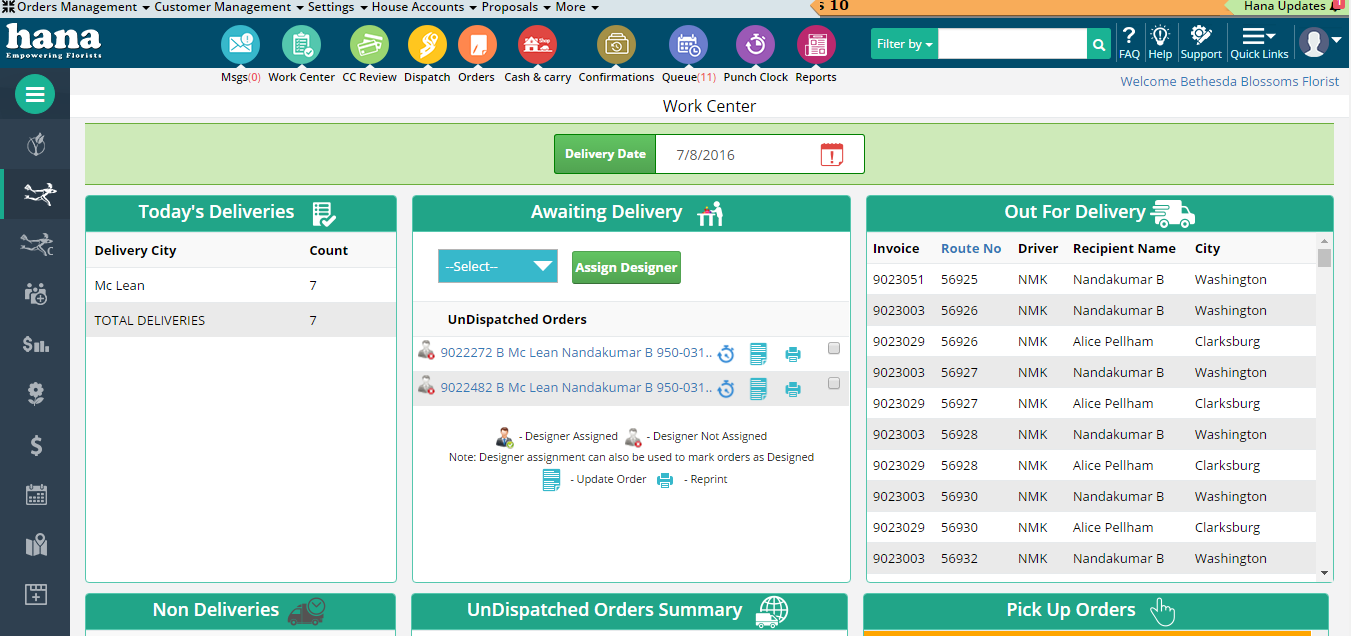This screenshot has width=1351, height=636.
Task: Click the Assign Designer button
Action: (x=626, y=268)
